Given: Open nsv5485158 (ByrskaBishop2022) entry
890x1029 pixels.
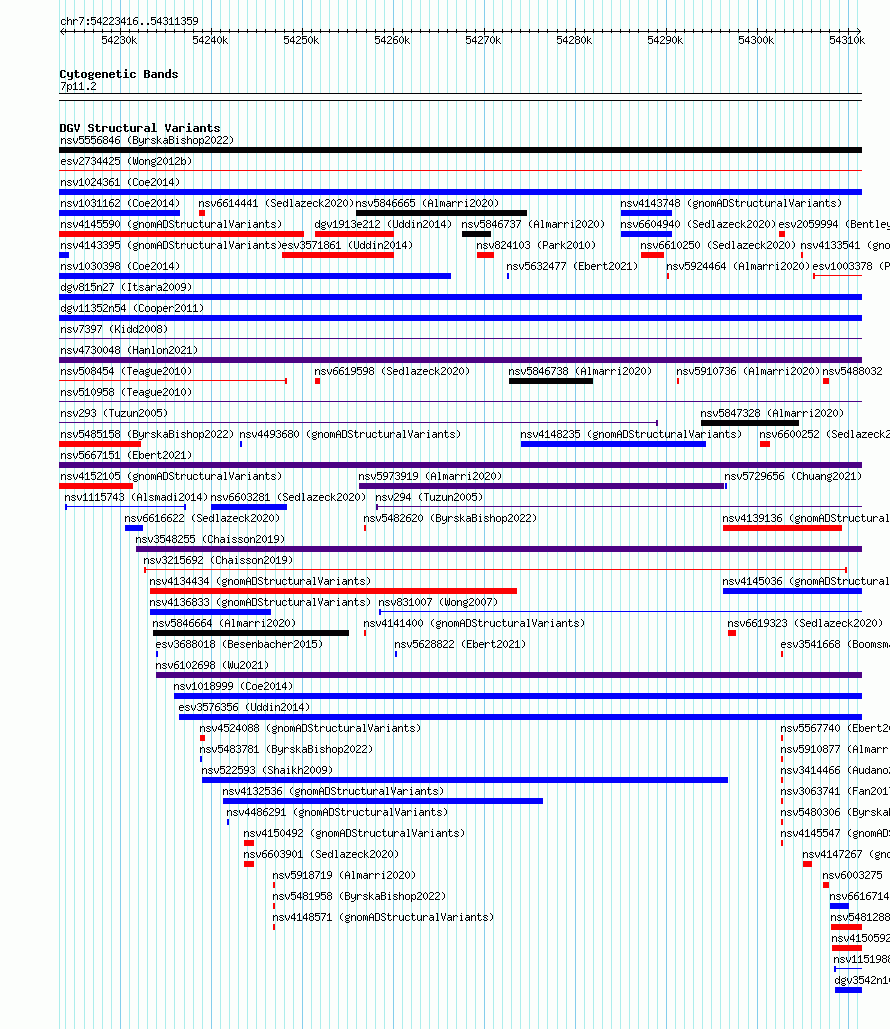Looking at the screenshot, I should click(x=146, y=434).
